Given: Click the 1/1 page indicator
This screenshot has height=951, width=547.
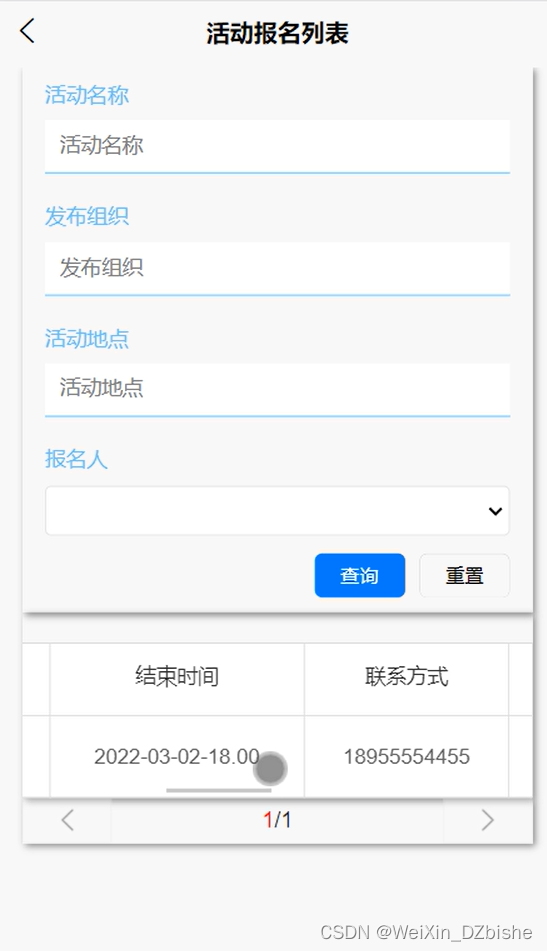Looking at the screenshot, I should [277, 820].
